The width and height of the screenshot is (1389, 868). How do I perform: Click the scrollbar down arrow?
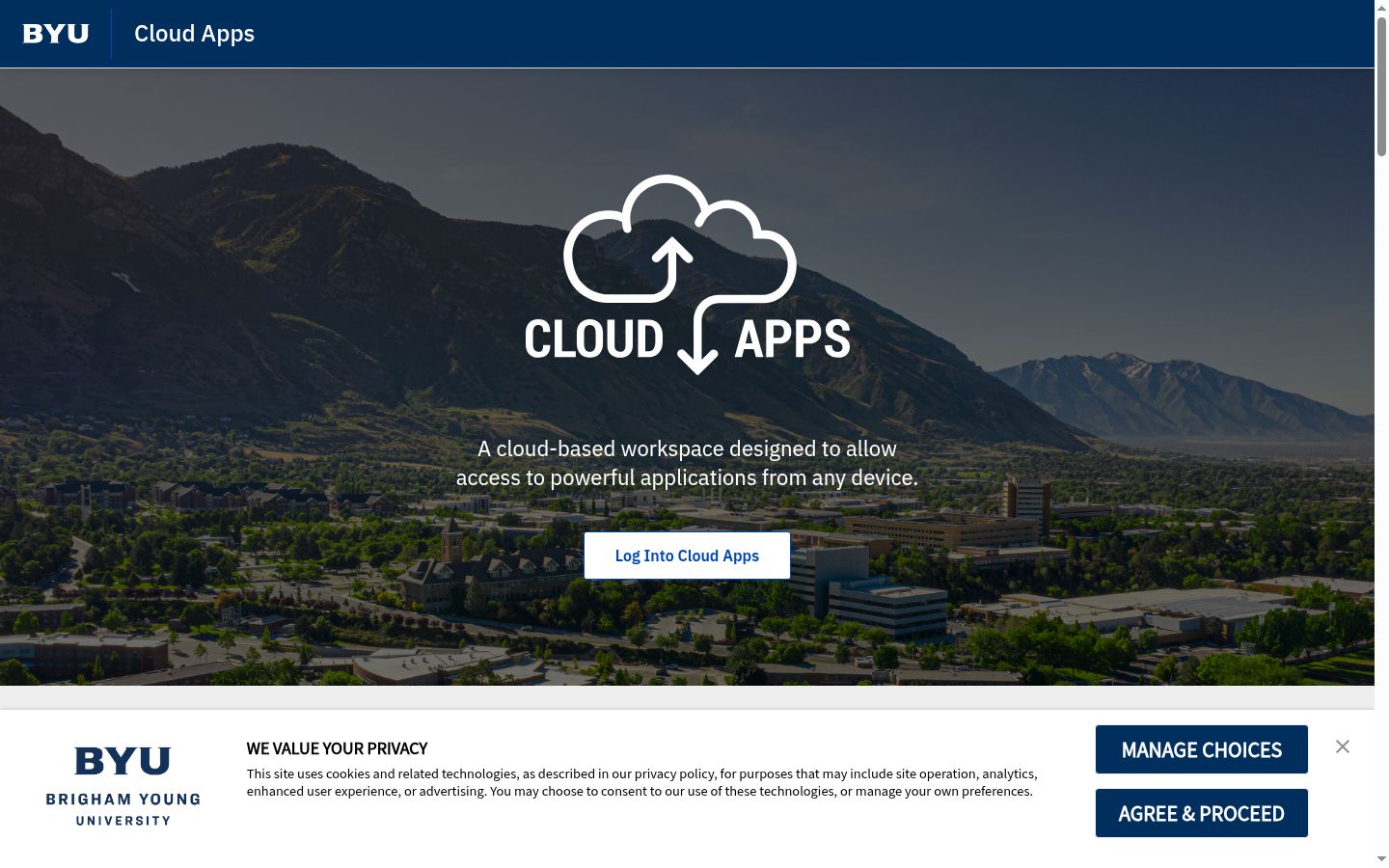point(1381,858)
